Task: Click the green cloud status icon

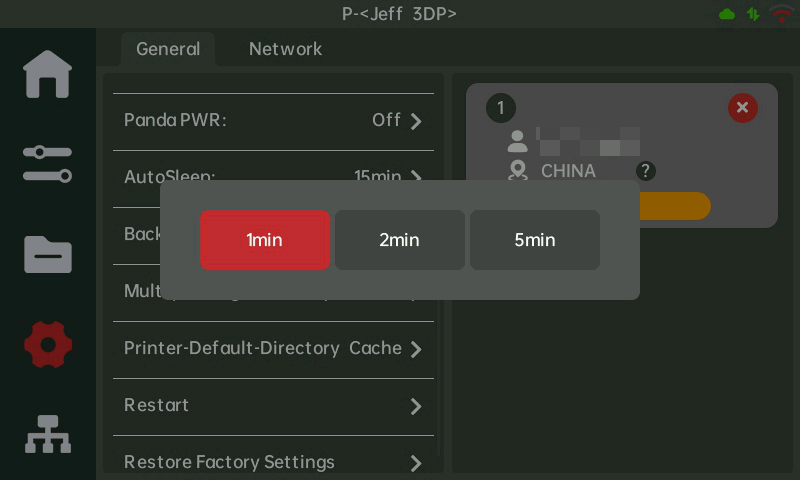Action: point(727,14)
